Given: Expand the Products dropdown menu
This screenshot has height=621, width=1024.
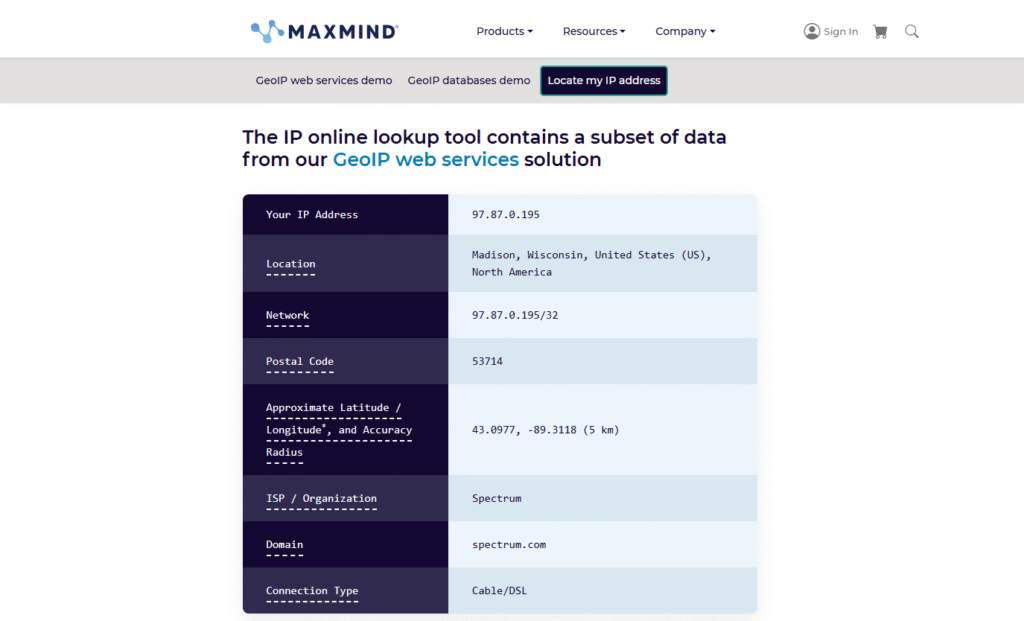Looking at the screenshot, I should [504, 31].
